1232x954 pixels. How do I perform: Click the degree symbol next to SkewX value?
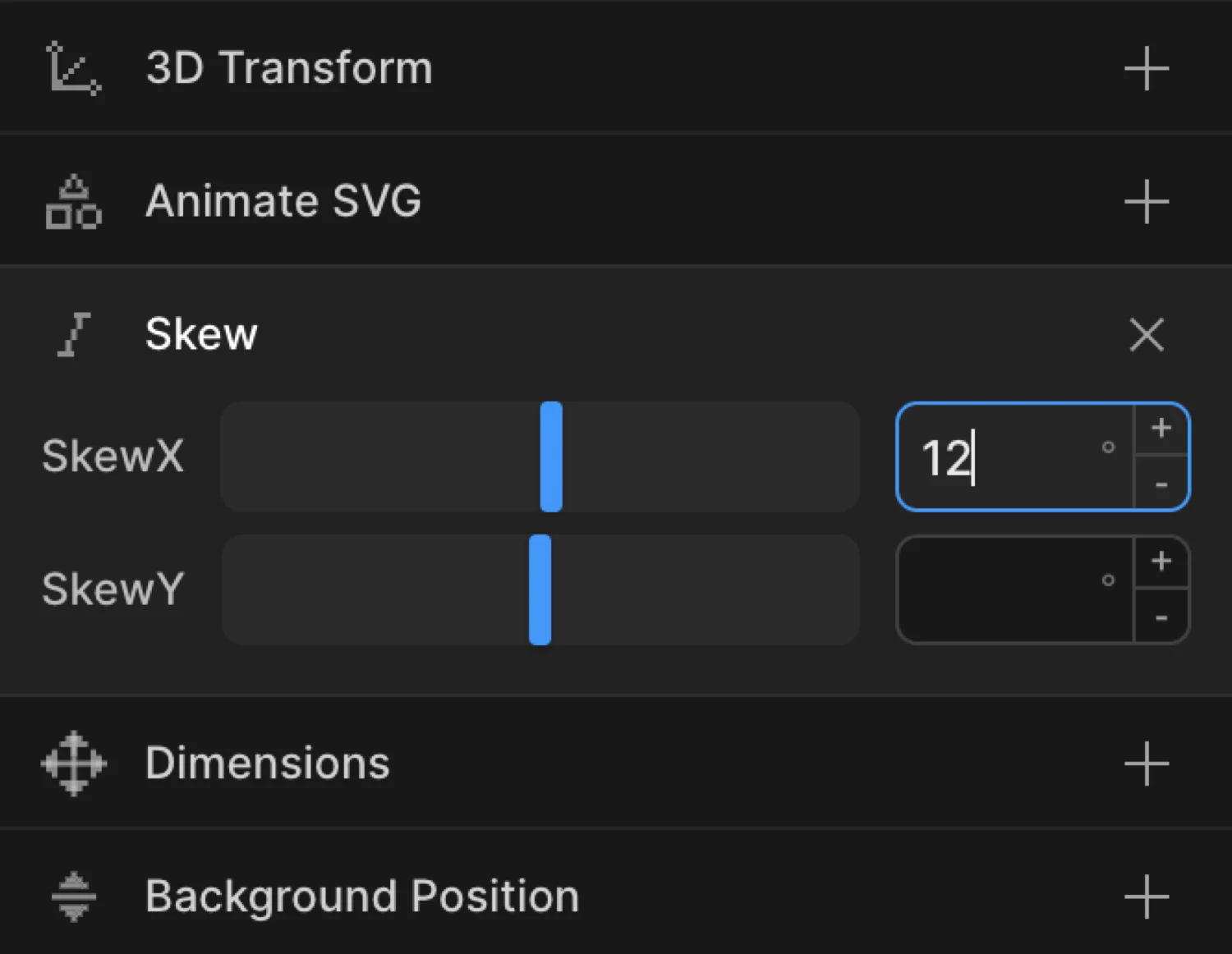click(x=1108, y=447)
